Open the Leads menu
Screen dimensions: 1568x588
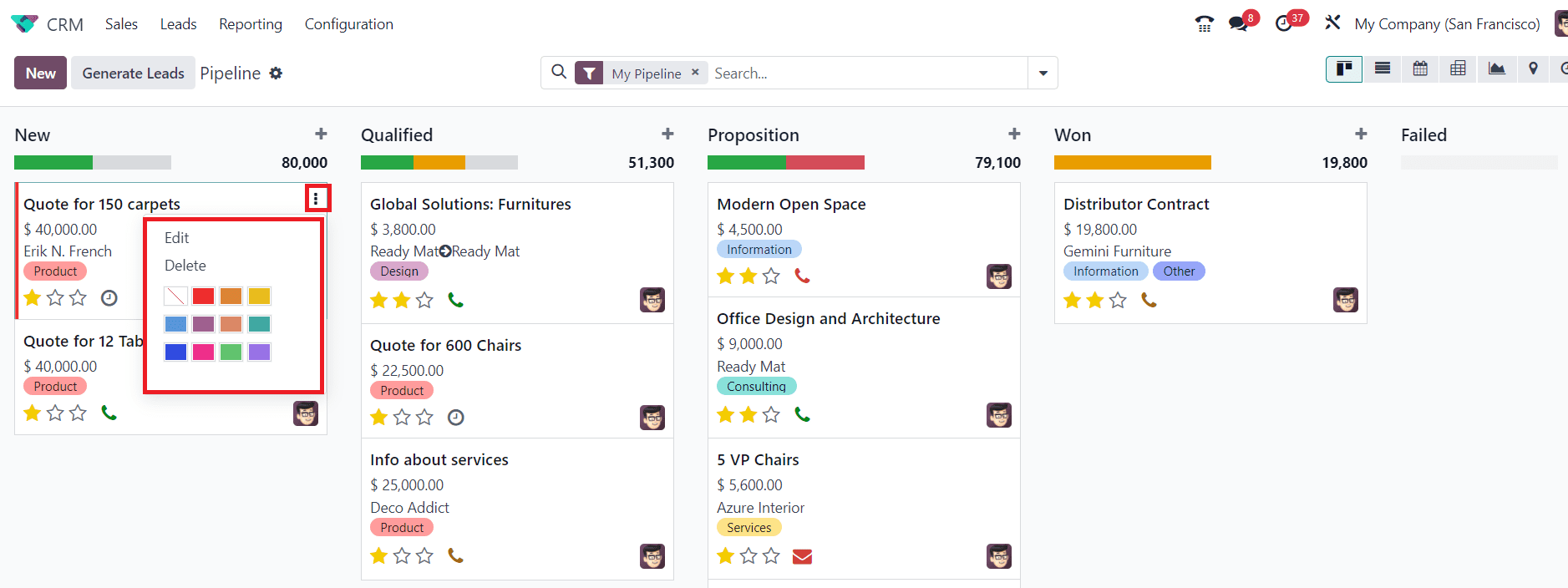[x=179, y=24]
